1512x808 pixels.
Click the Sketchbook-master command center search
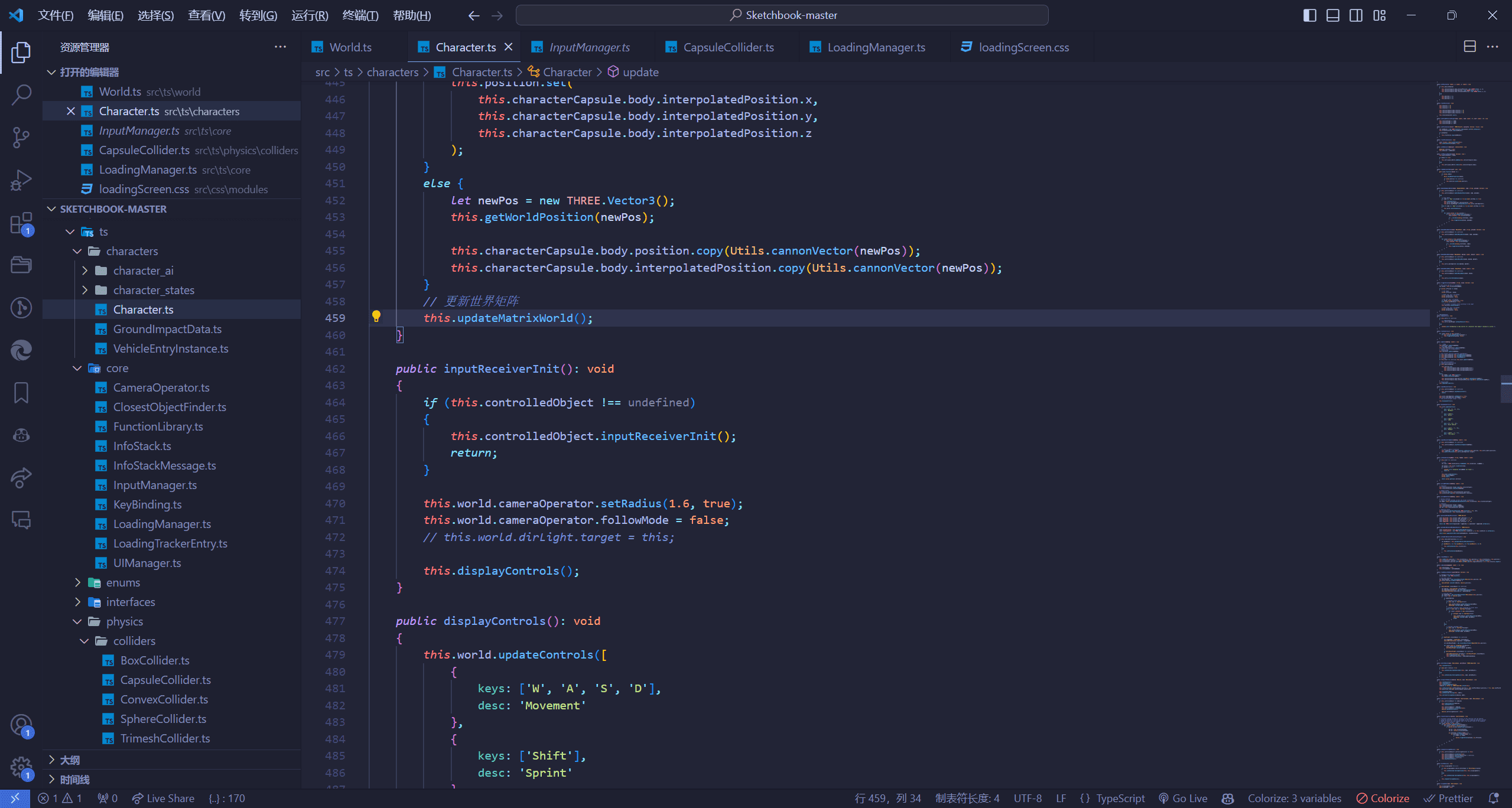coord(782,15)
